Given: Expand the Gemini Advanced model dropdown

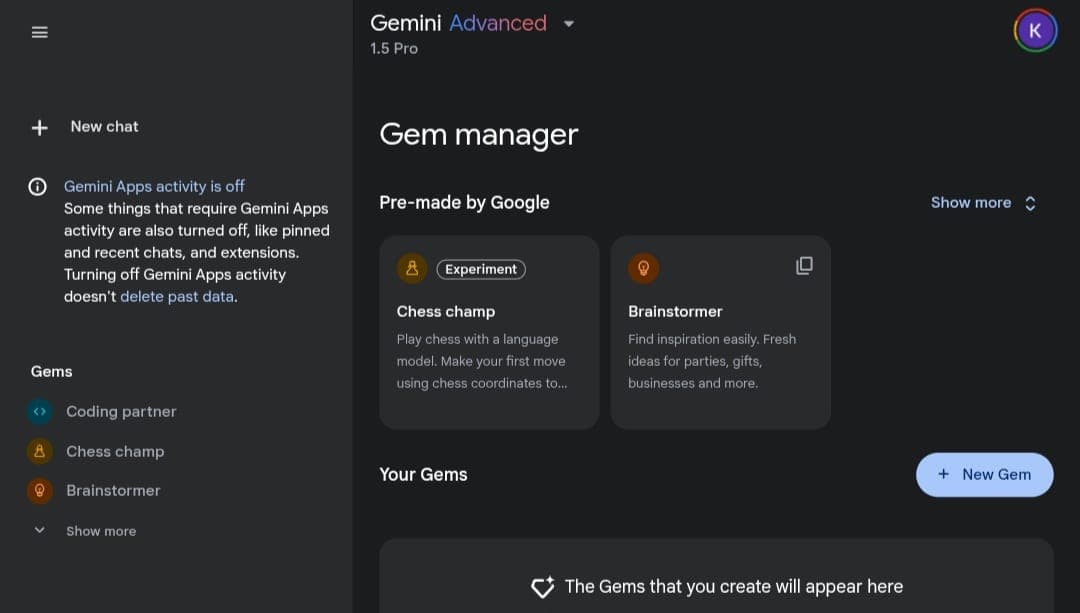Looking at the screenshot, I should click(568, 23).
